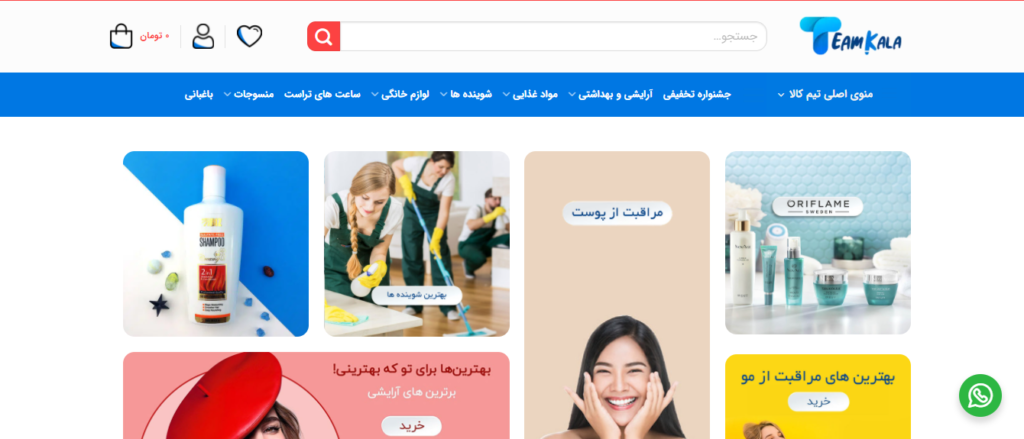
Task: Click خرید button on yellow hair-care banner
Action: tap(818, 402)
